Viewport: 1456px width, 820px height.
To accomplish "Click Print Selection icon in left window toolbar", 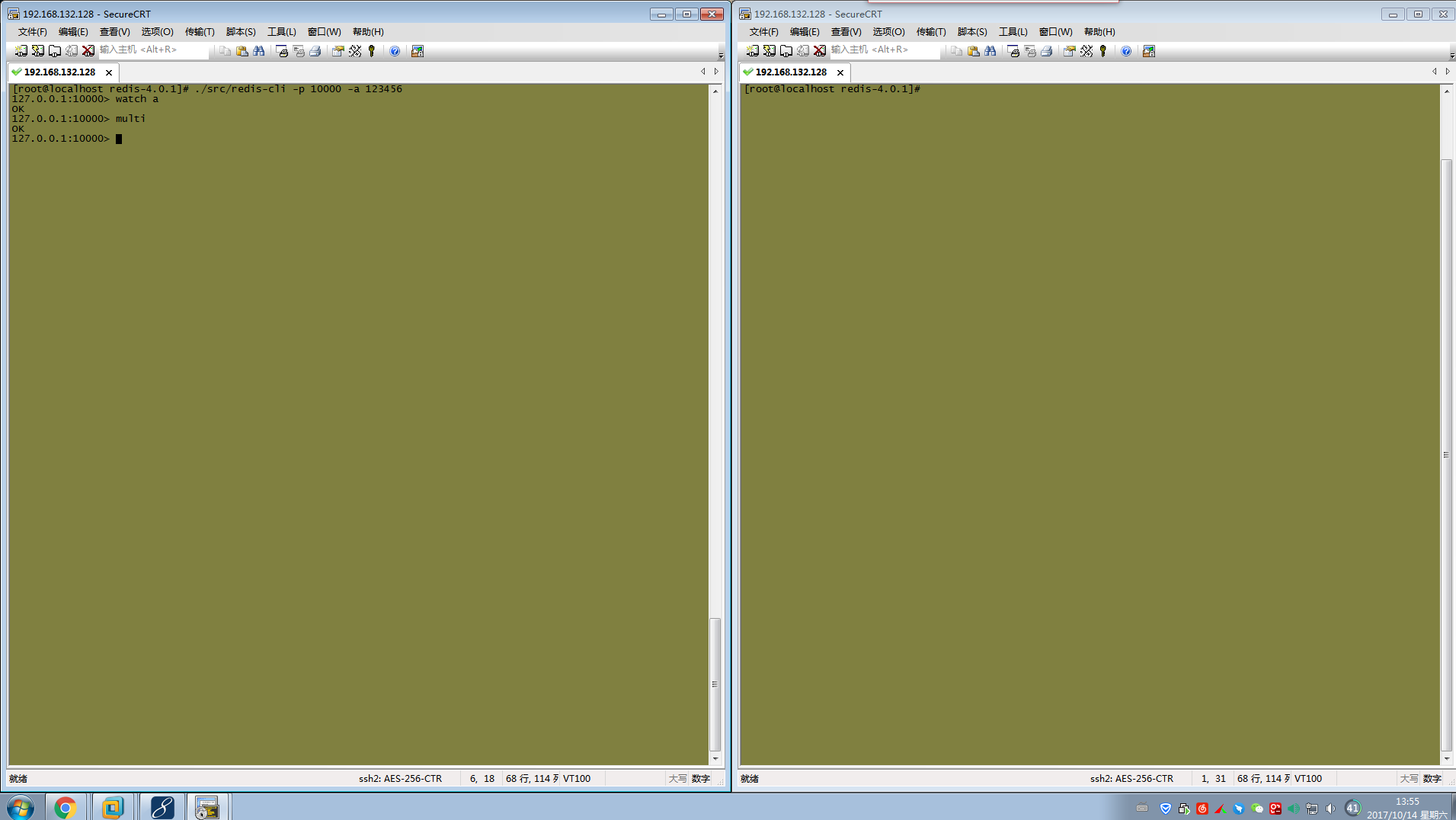I will click(x=299, y=51).
